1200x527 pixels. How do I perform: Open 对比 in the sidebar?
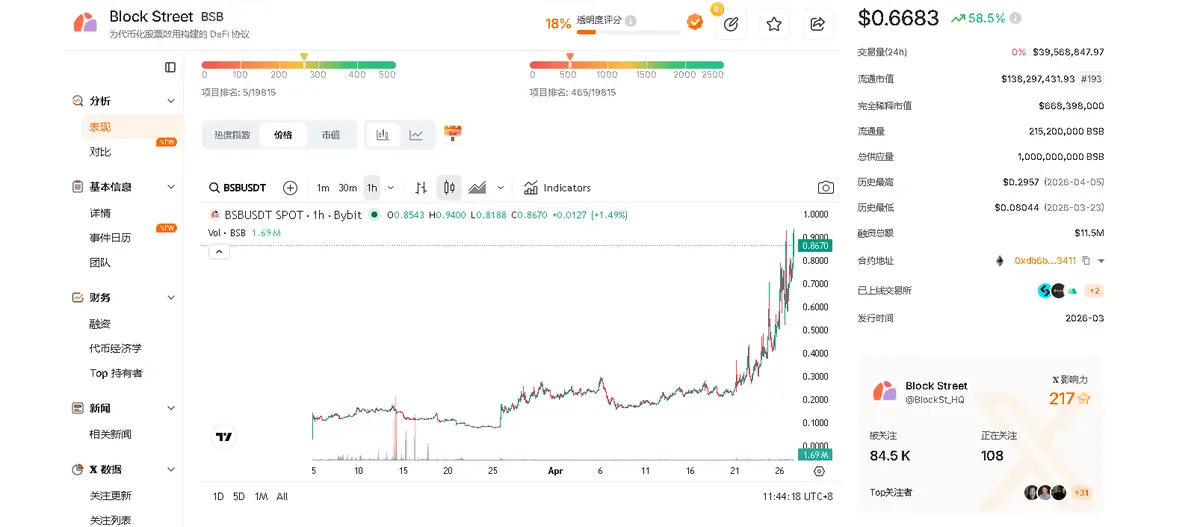(x=100, y=152)
